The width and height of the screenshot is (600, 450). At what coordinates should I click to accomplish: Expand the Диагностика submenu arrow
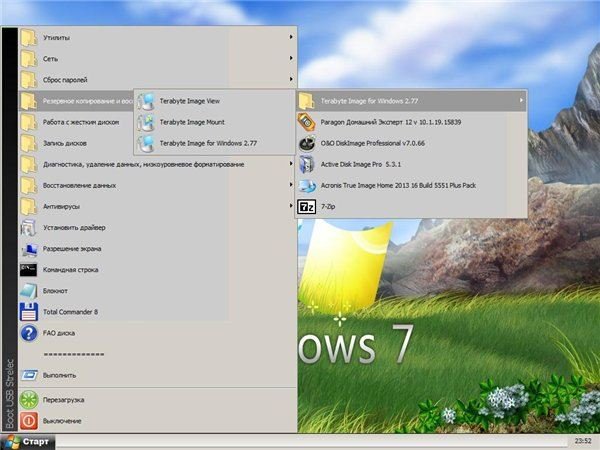(291, 164)
